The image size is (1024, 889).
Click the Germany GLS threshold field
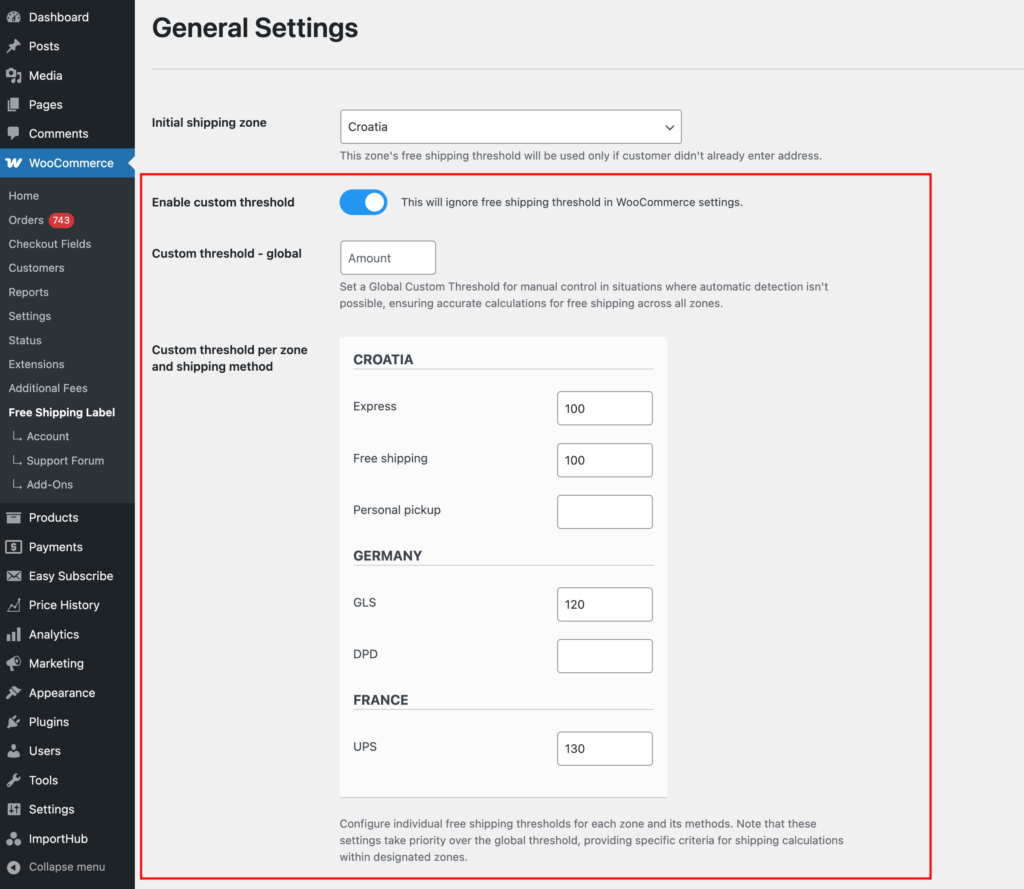pyautogui.click(x=604, y=604)
